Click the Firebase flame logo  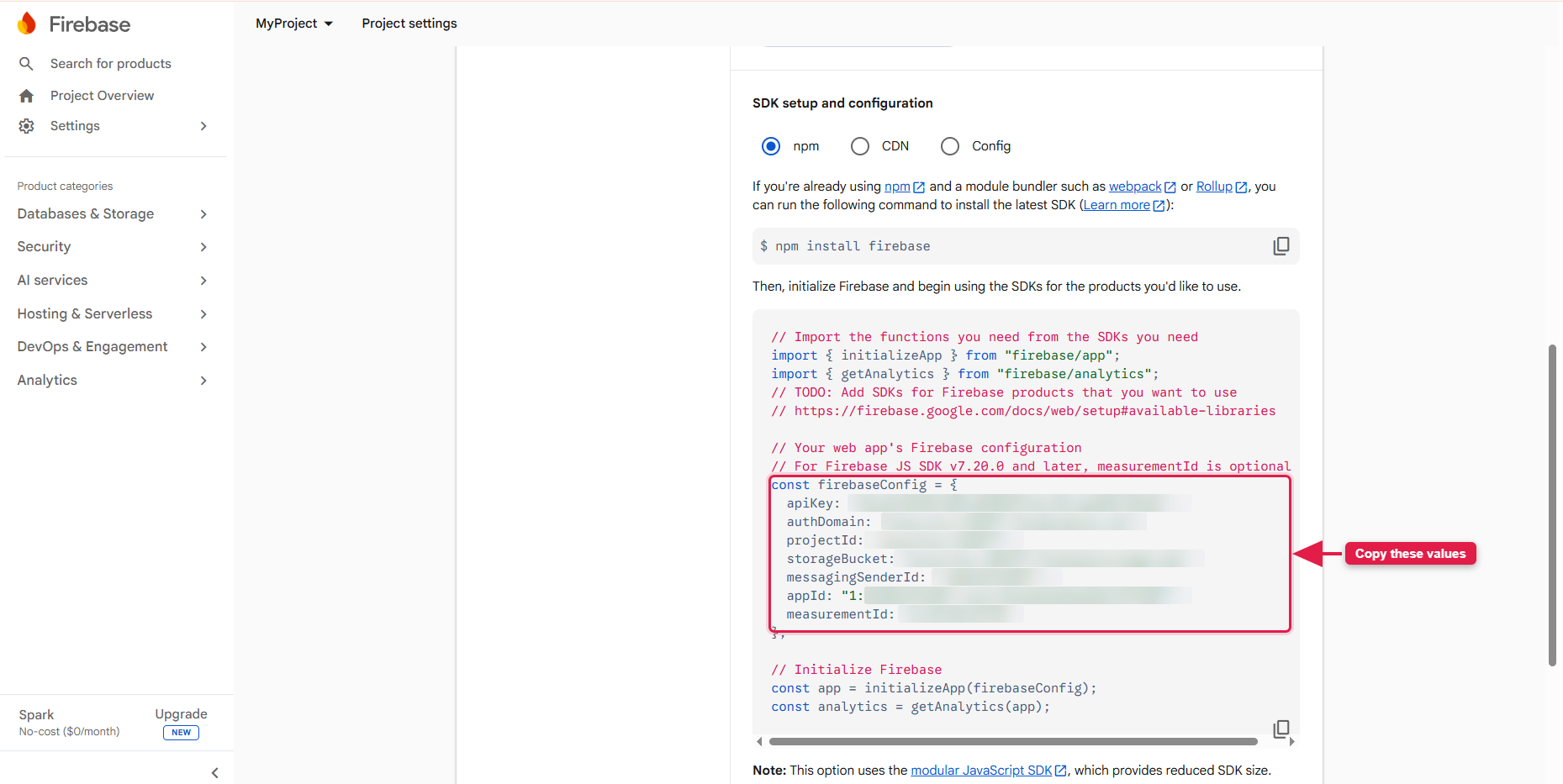27,24
